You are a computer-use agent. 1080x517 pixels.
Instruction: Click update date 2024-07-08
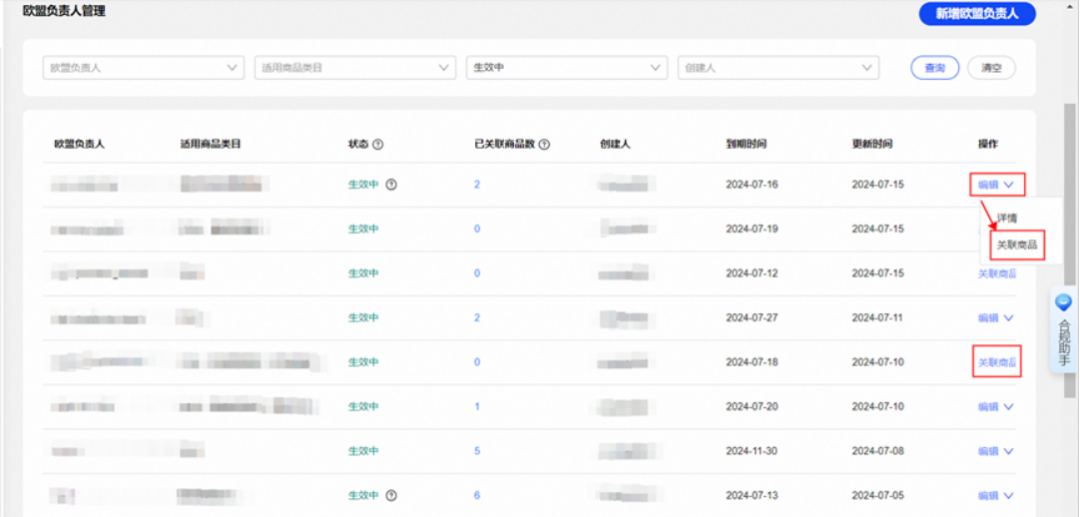click(x=878, y=451)
